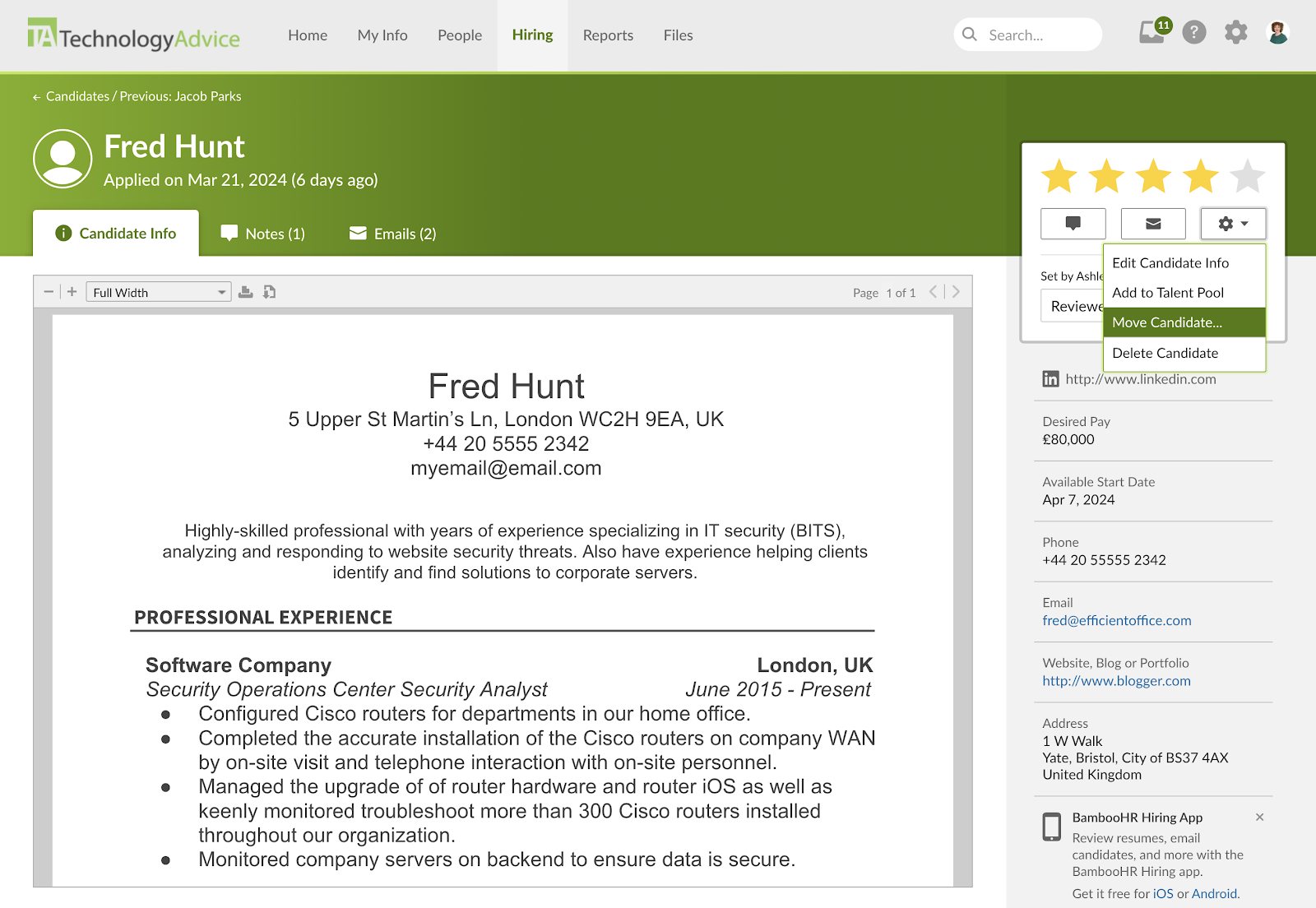Switch to the Notes (1) tab
This screenshot has height=908, width=1316.
click(x=263, y=234)
